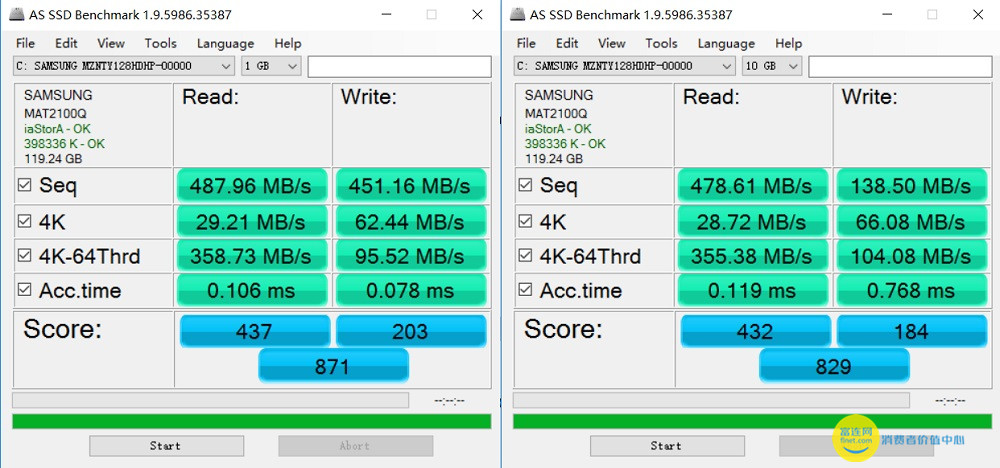
Task: Open View menu in right window
Action: 612,43
